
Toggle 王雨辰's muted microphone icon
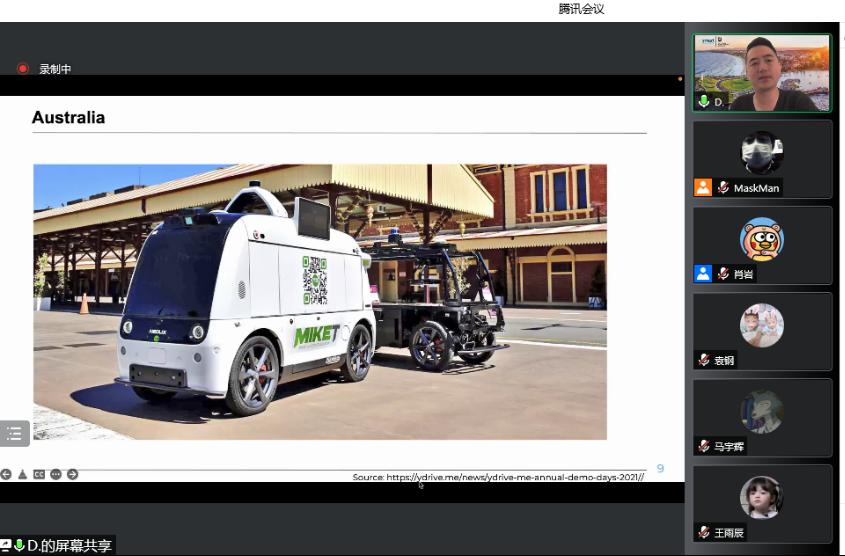coord(704,532)
